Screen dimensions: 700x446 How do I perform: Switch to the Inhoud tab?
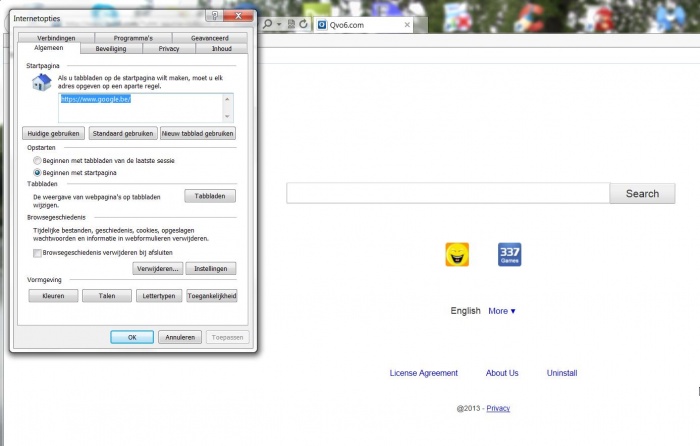pyautogui.click(x=221, y=49)
